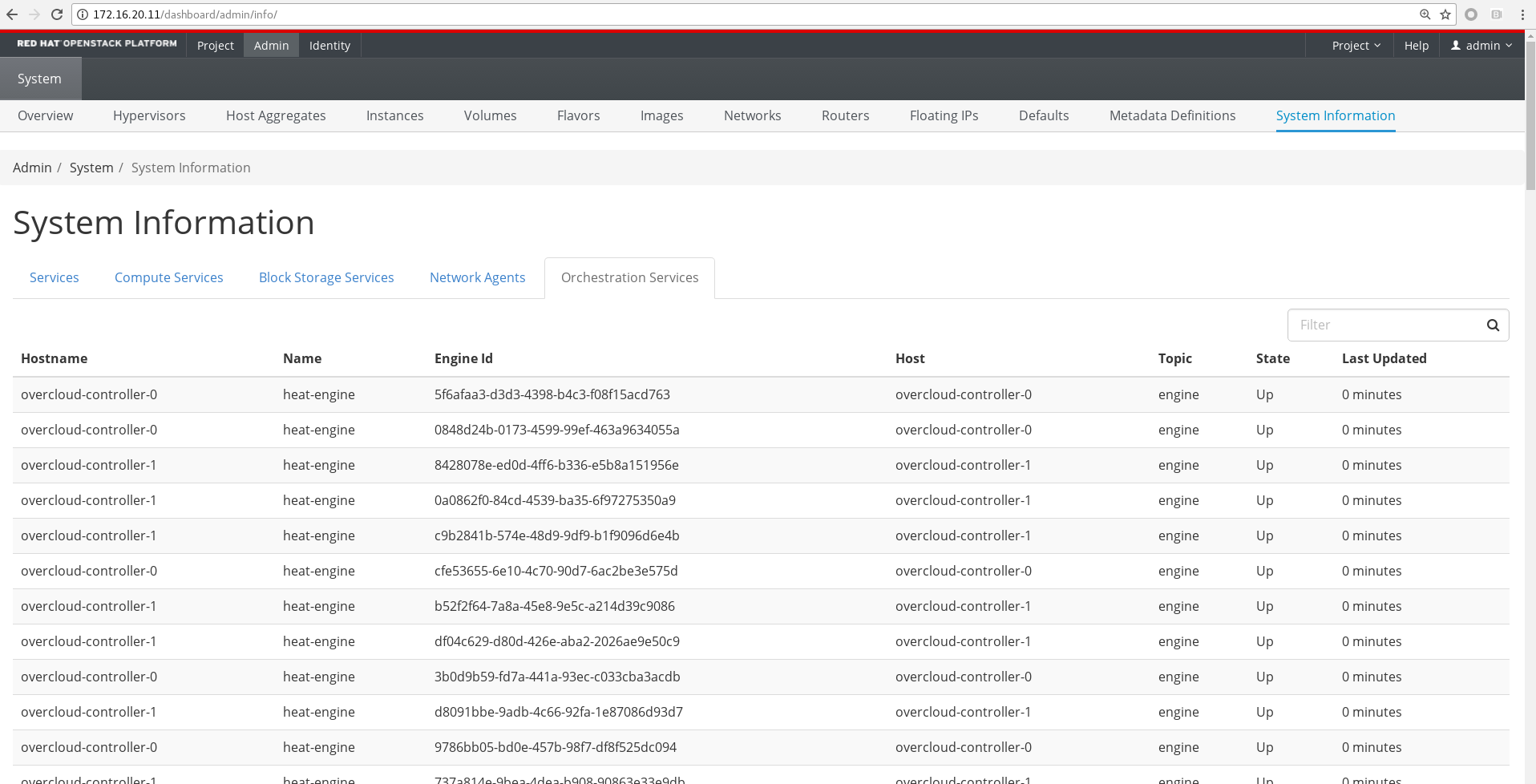1536x784 pixels.
Task: Open the Flavors page
Action: coord(579,115)
